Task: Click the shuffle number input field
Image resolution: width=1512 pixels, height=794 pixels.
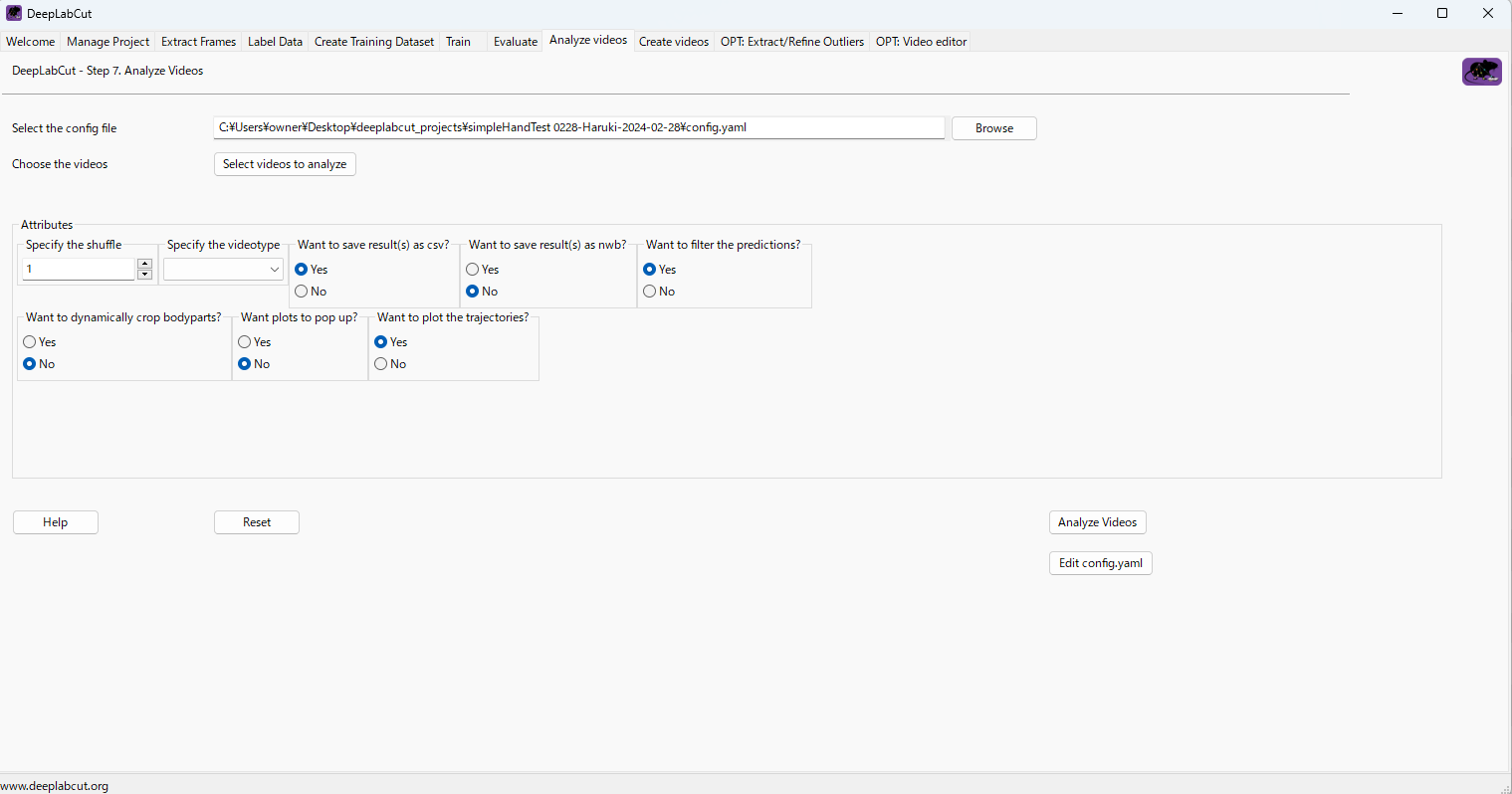Action: click(79, 270)
